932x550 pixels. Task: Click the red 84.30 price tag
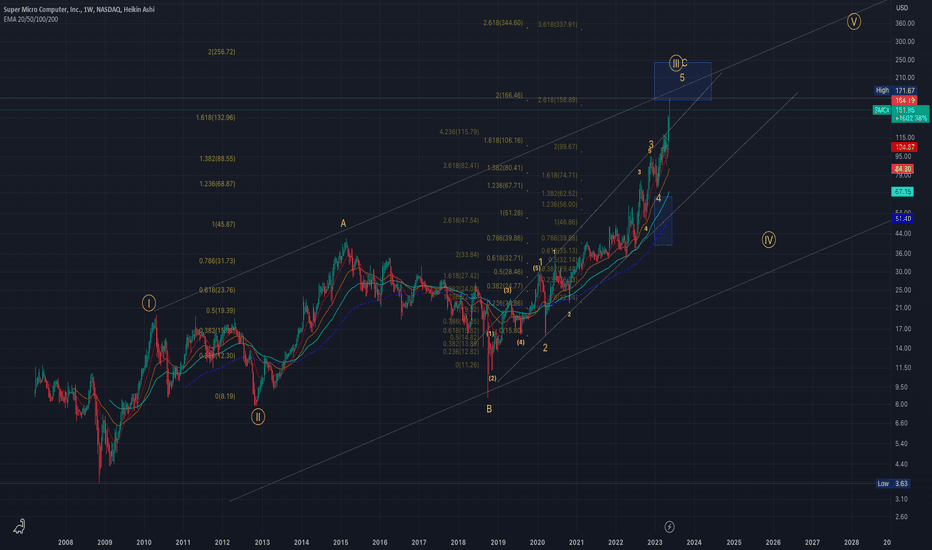point(903,169)
